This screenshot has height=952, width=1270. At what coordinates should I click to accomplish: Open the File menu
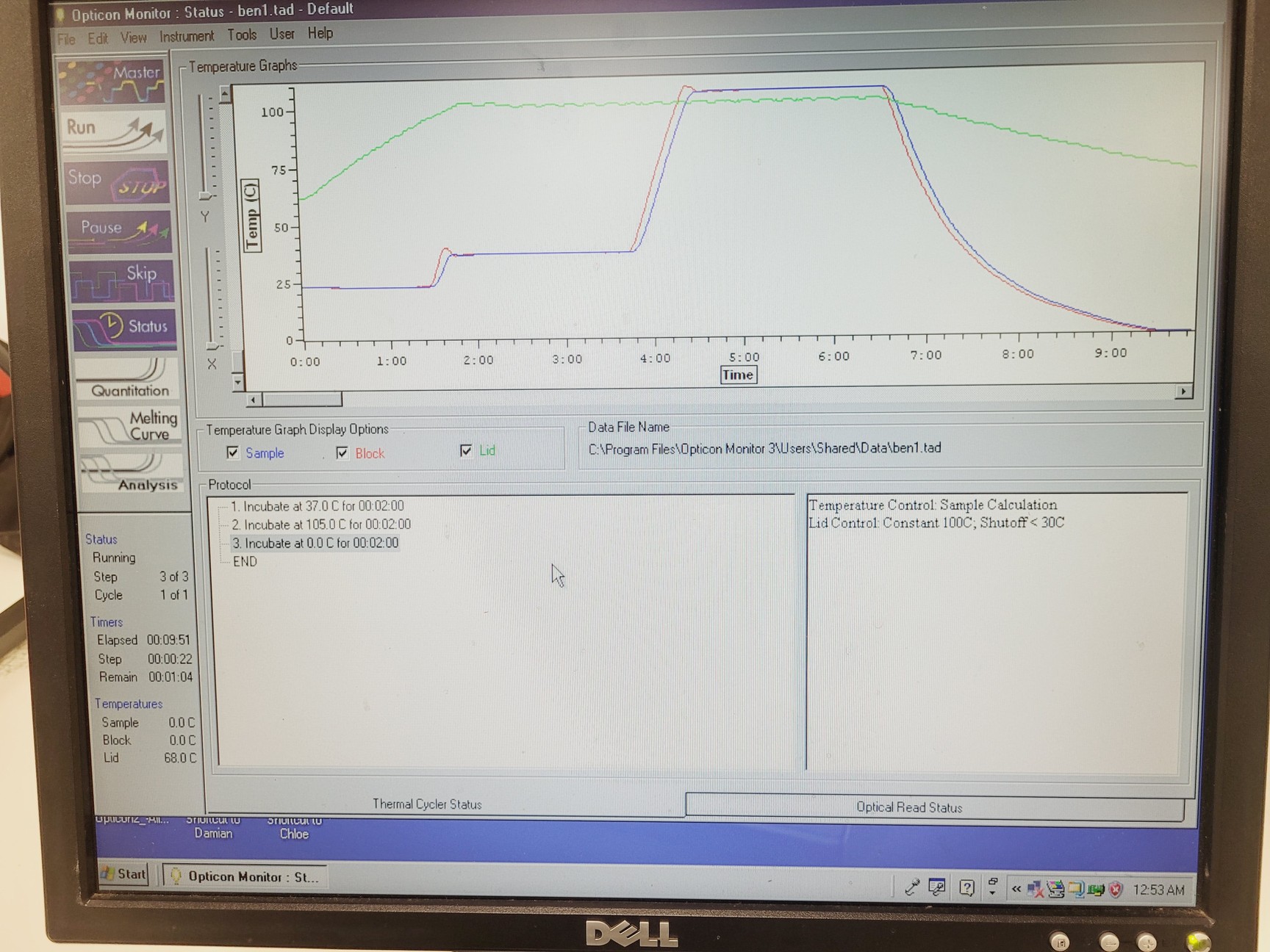[x=66, y=39]
